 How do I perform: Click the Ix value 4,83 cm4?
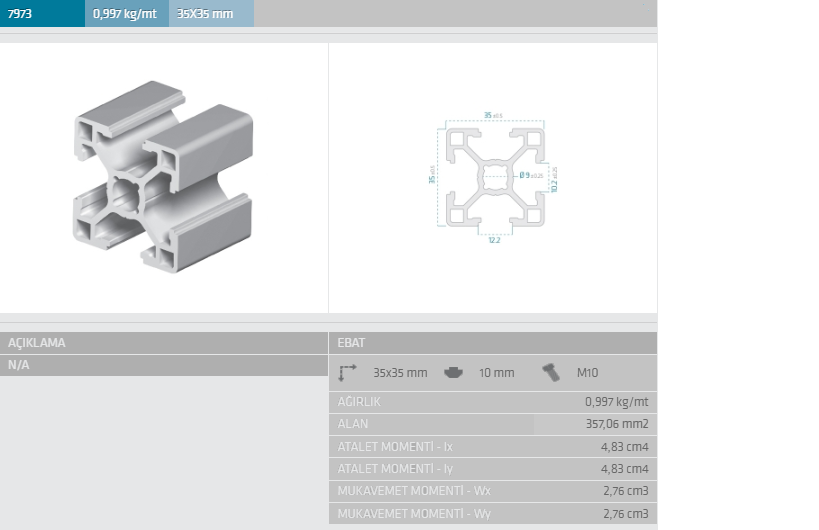[x=625, y=446]
